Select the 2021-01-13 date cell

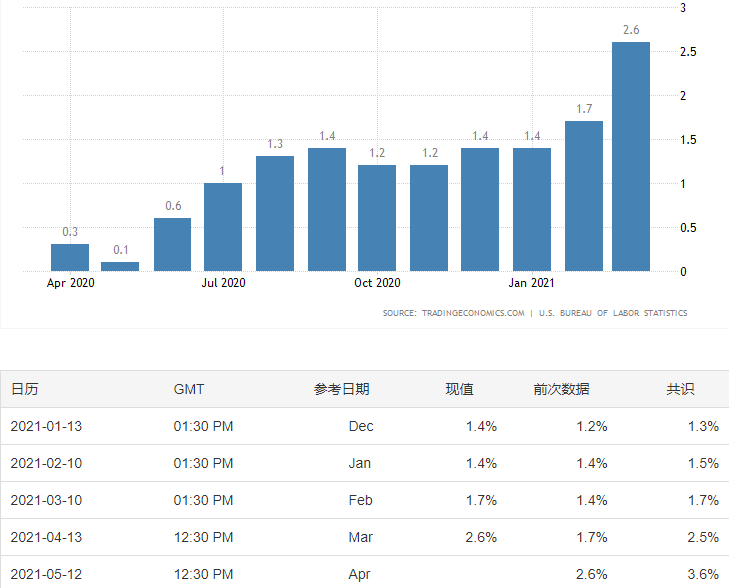coord(46,426)
